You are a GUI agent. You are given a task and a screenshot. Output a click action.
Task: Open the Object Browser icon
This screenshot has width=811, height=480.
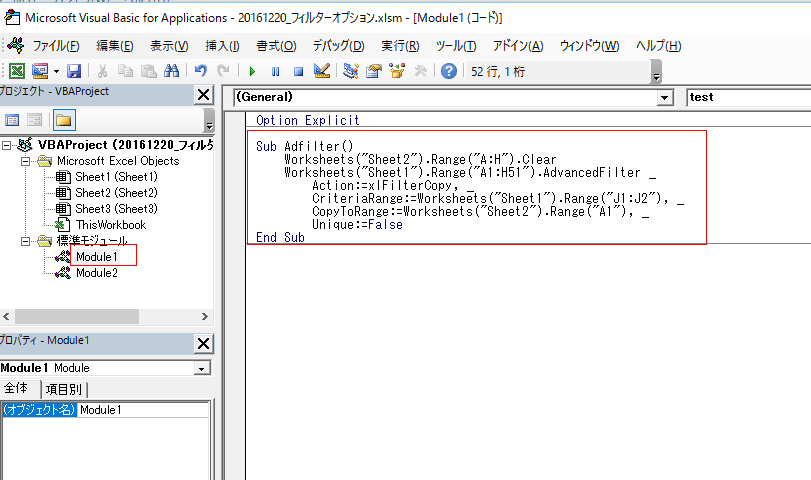(397, 71)
